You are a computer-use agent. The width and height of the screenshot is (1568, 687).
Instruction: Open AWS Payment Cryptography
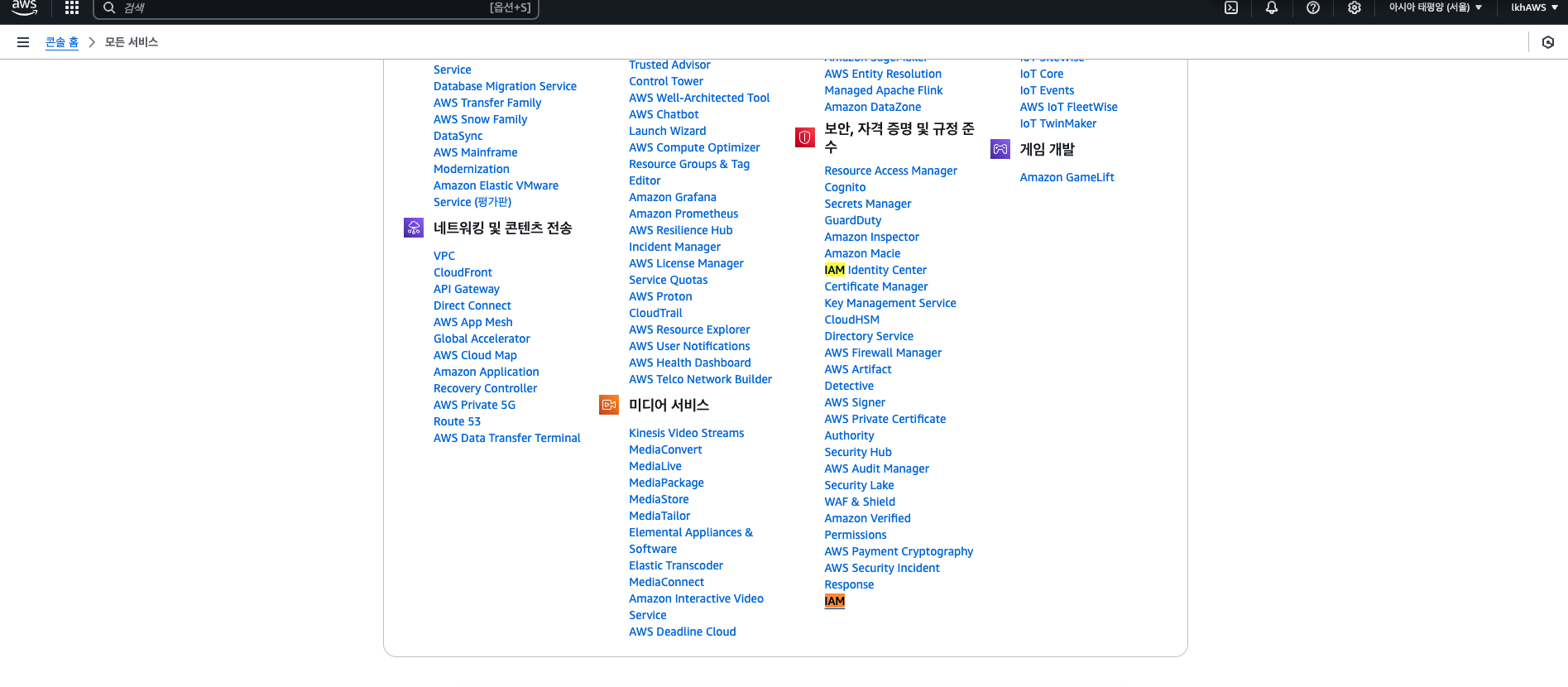tap(899, 551)
